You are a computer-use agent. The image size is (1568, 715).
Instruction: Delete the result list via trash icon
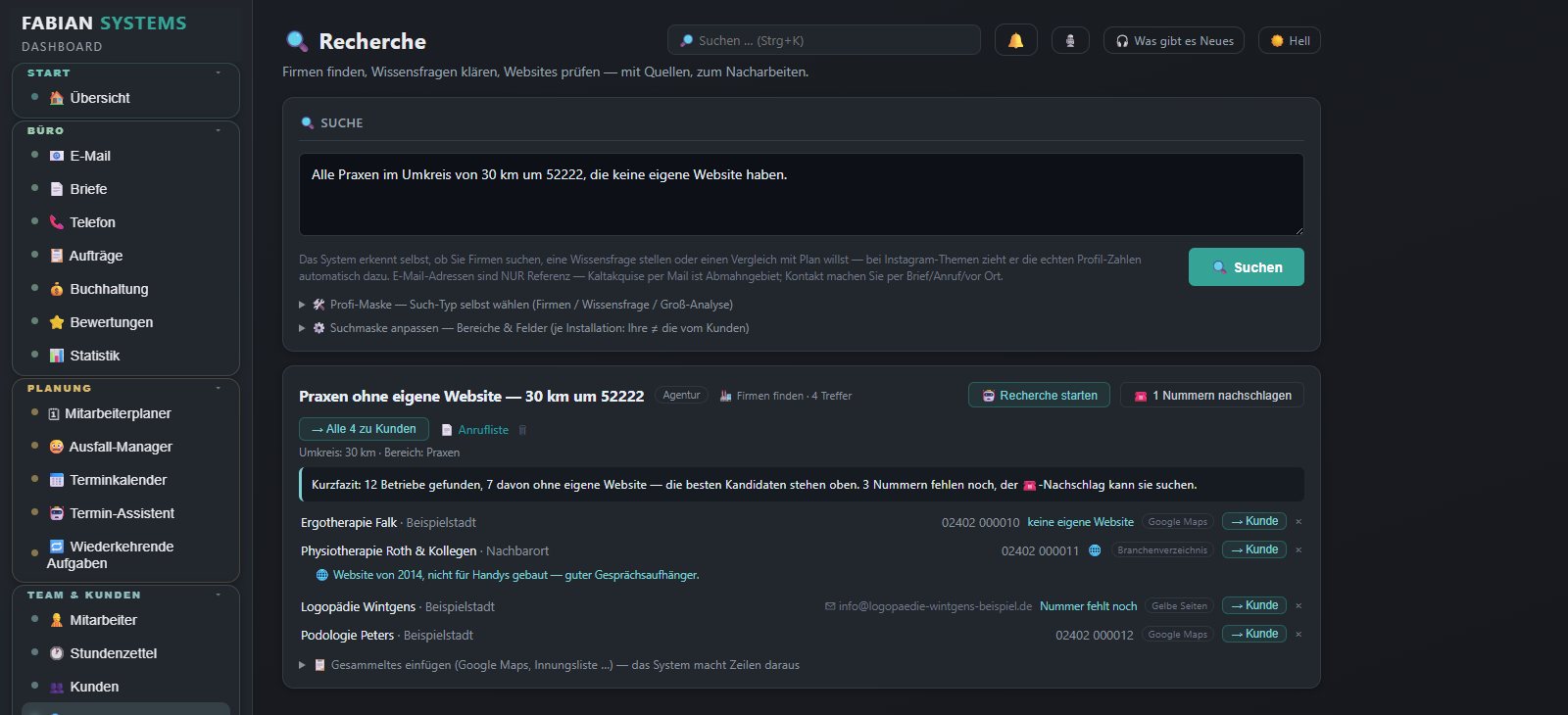pos(522,430)
